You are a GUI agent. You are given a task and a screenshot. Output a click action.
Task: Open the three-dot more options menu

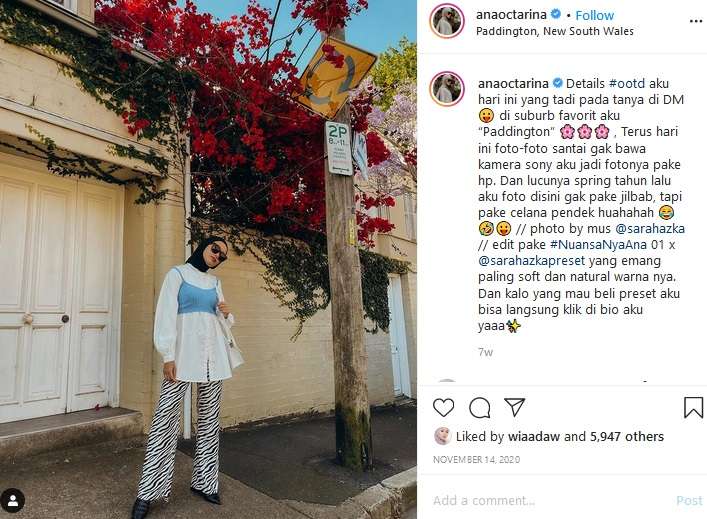[x=696, y=21]
